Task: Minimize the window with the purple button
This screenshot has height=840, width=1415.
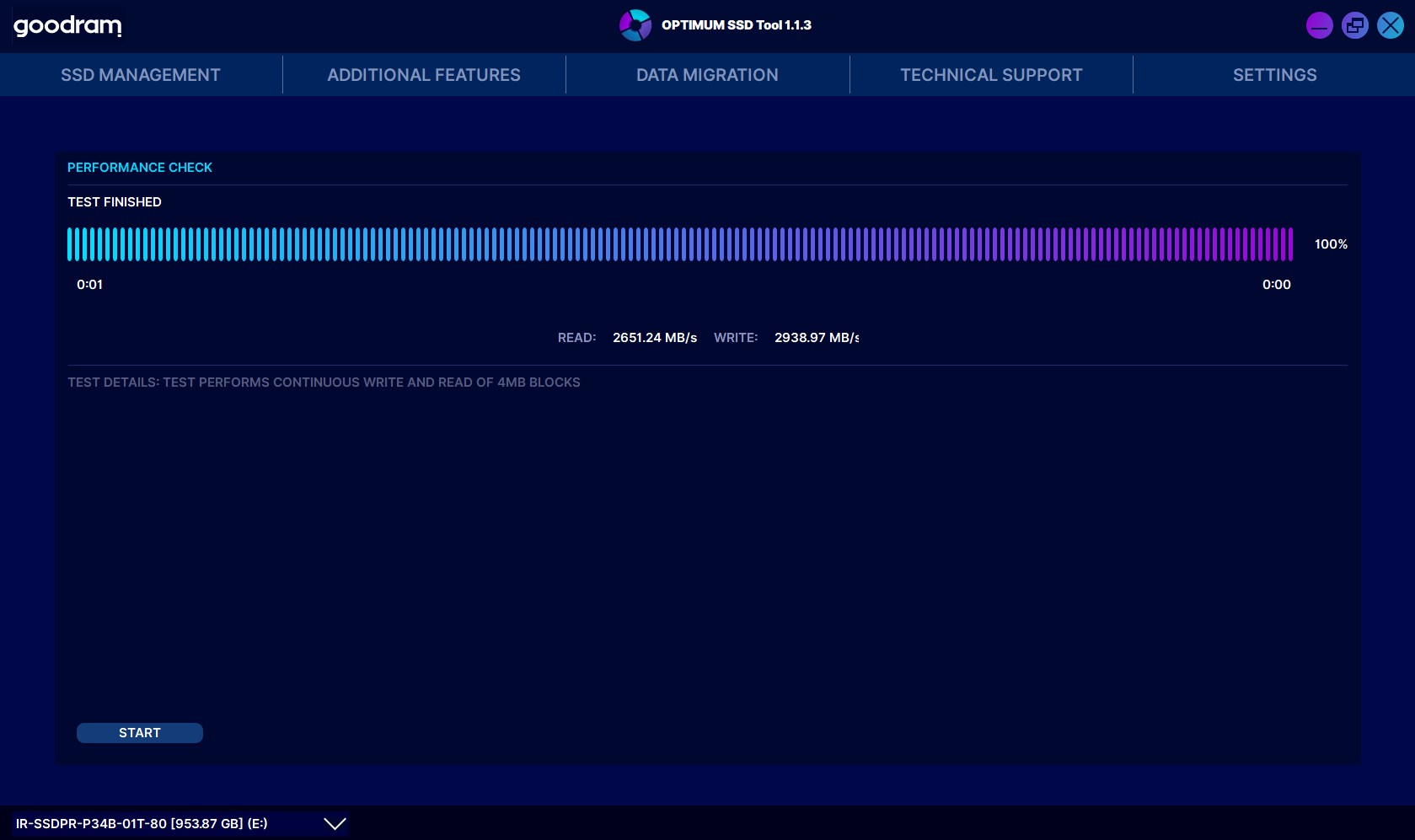Action: [1319, 25]
